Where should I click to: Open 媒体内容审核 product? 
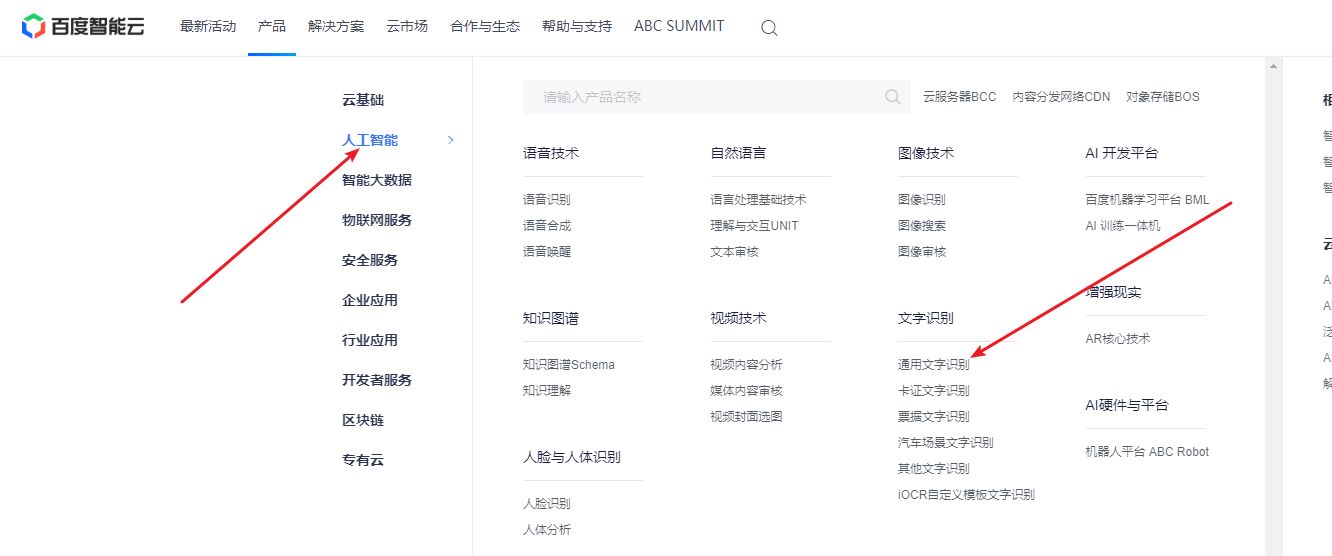[x=746, y=391]
